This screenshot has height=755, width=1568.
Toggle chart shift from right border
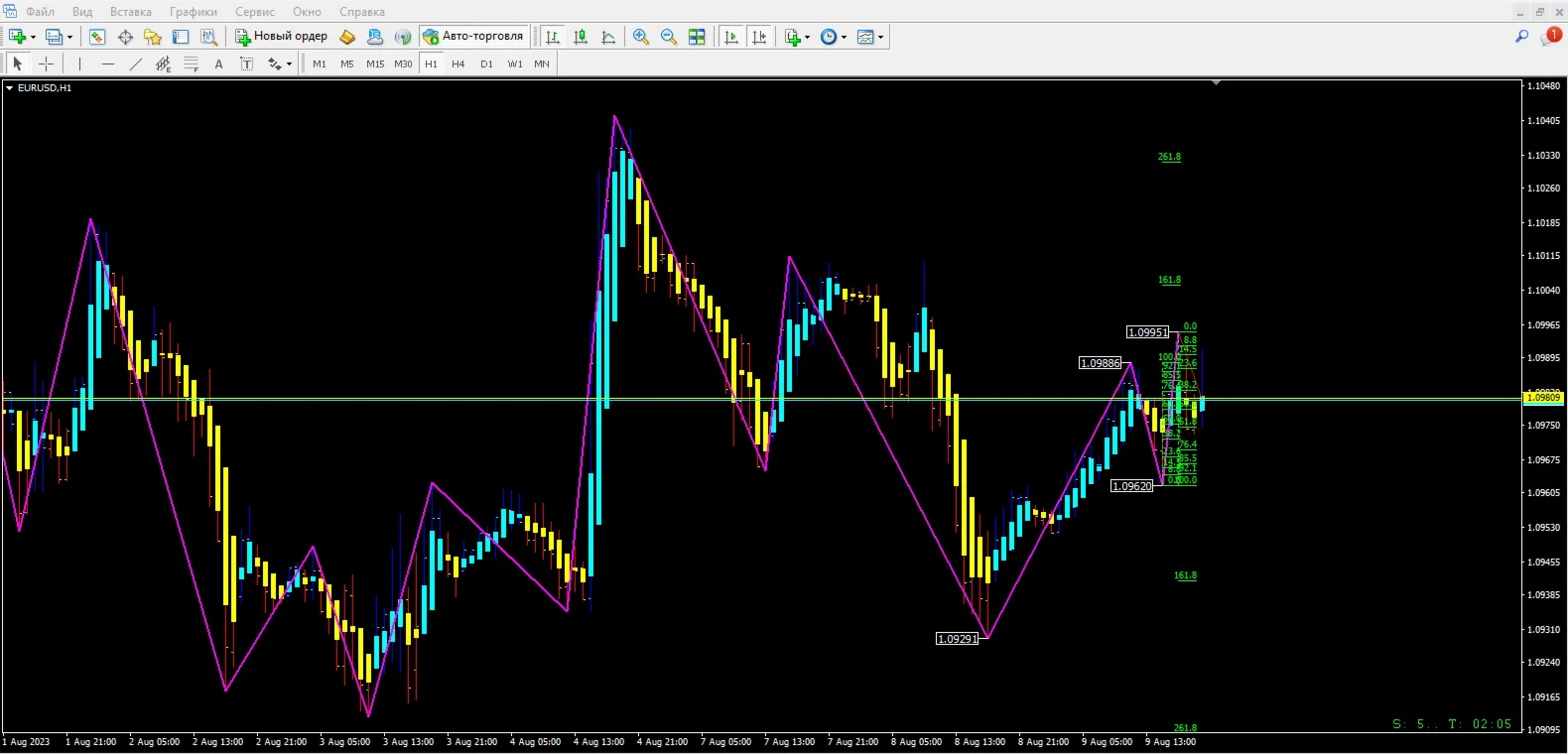[x=759, y=37]
